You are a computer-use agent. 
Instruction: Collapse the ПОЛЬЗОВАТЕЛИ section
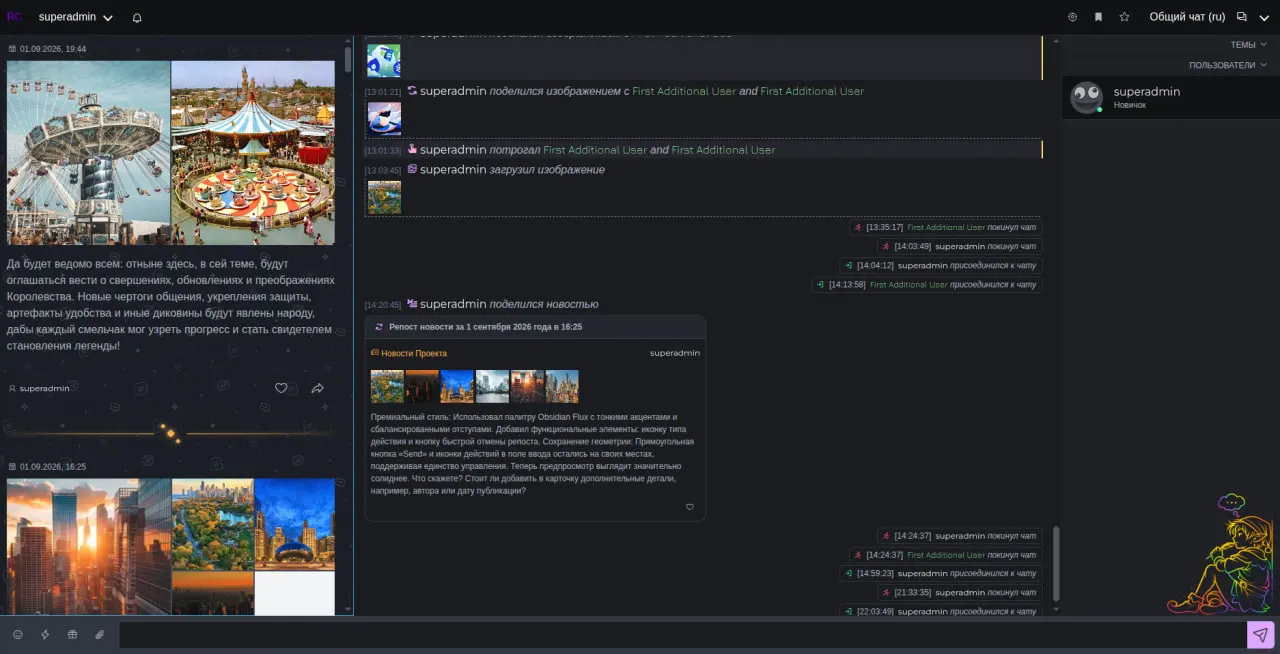pos(1228,65)
